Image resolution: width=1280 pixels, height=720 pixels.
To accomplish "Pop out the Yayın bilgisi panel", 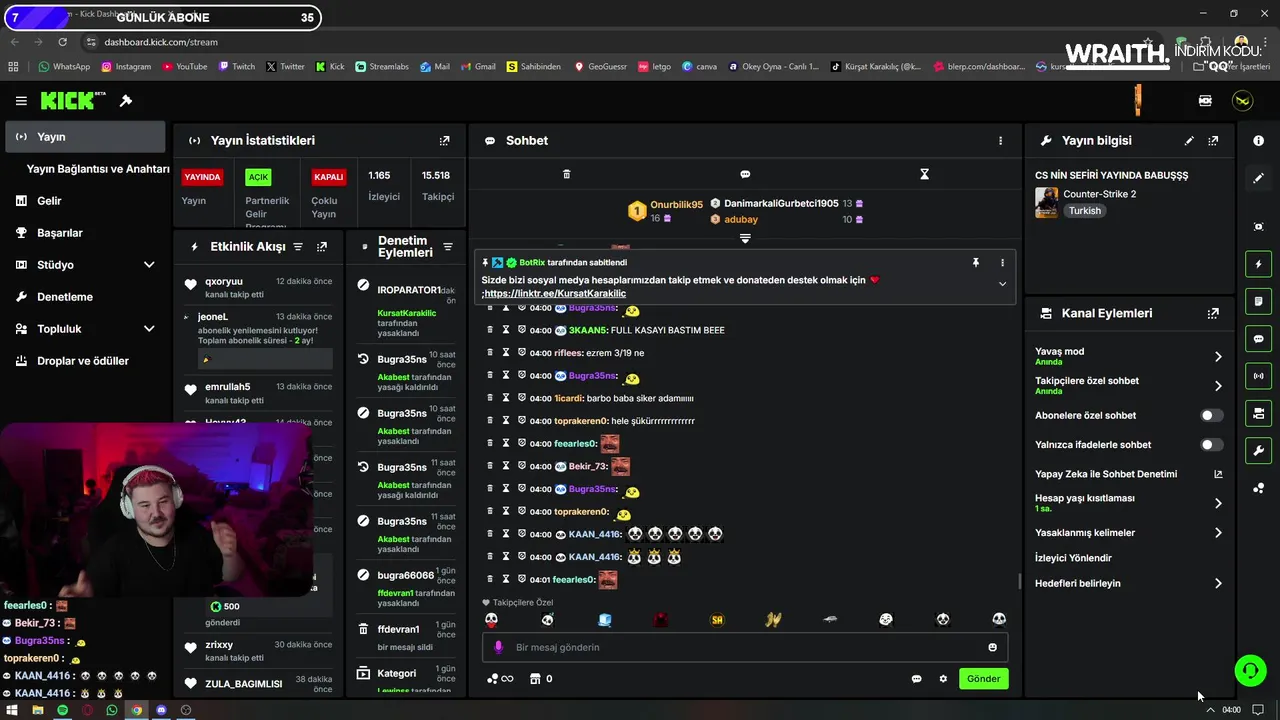I will click(1213, 141).
